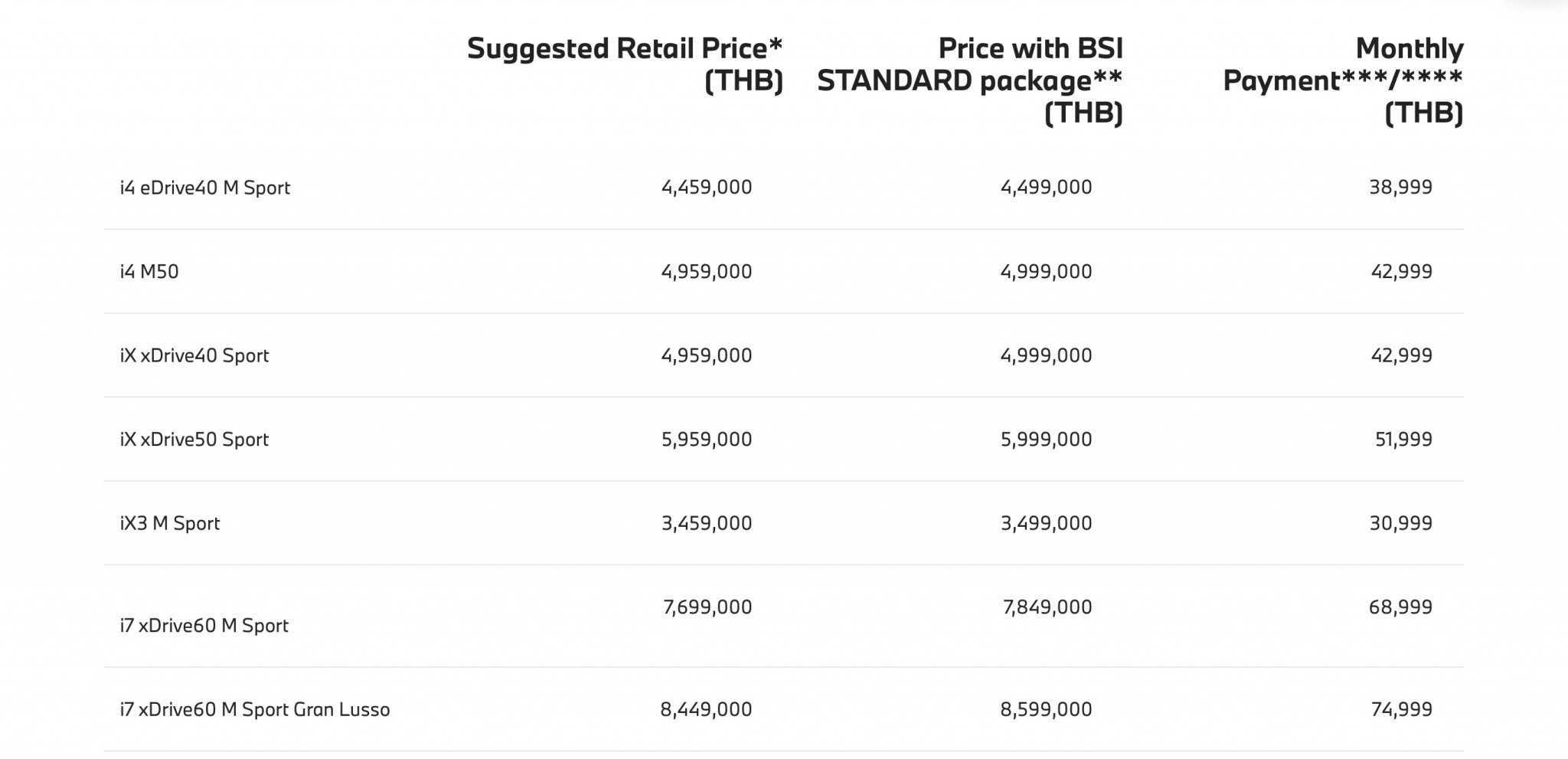Click the 4,499,000 BSI package price
Viewport: 1568px width, 759px height.
(x=1047, y=188)
